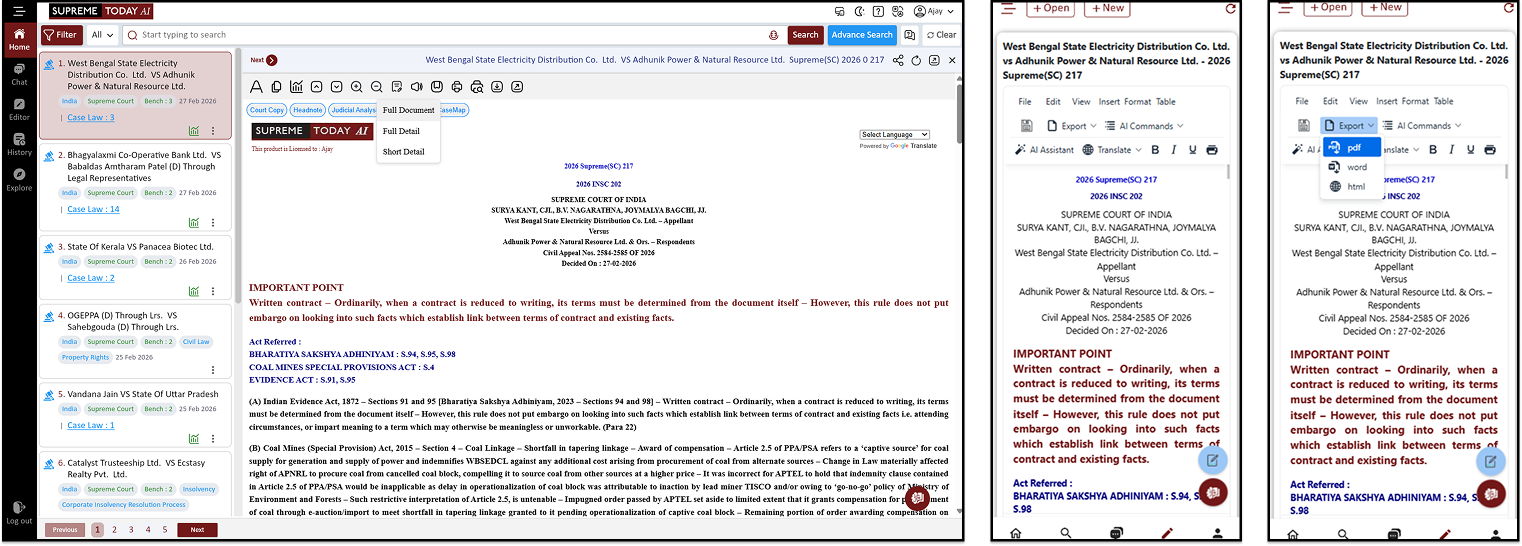1522x546 pixels.
Task: Open Translate dropdown in middle phone view
Action: point(1111,150)
